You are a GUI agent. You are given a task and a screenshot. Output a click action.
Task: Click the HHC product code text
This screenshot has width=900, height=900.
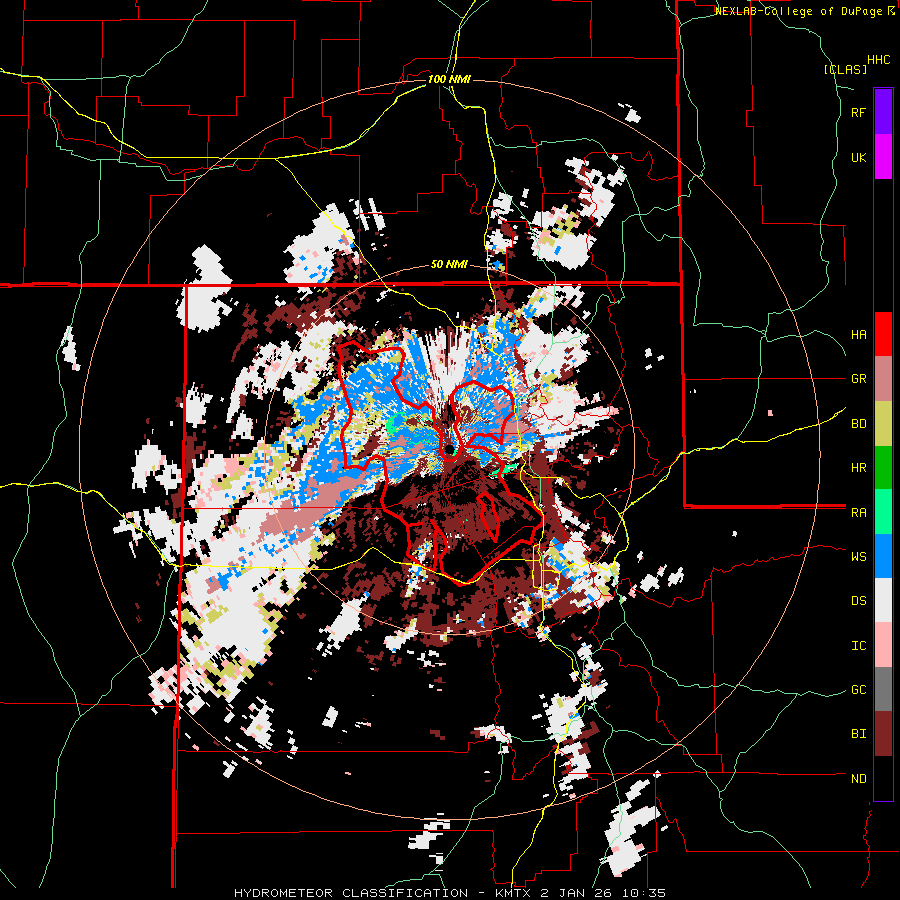point(878,60)
